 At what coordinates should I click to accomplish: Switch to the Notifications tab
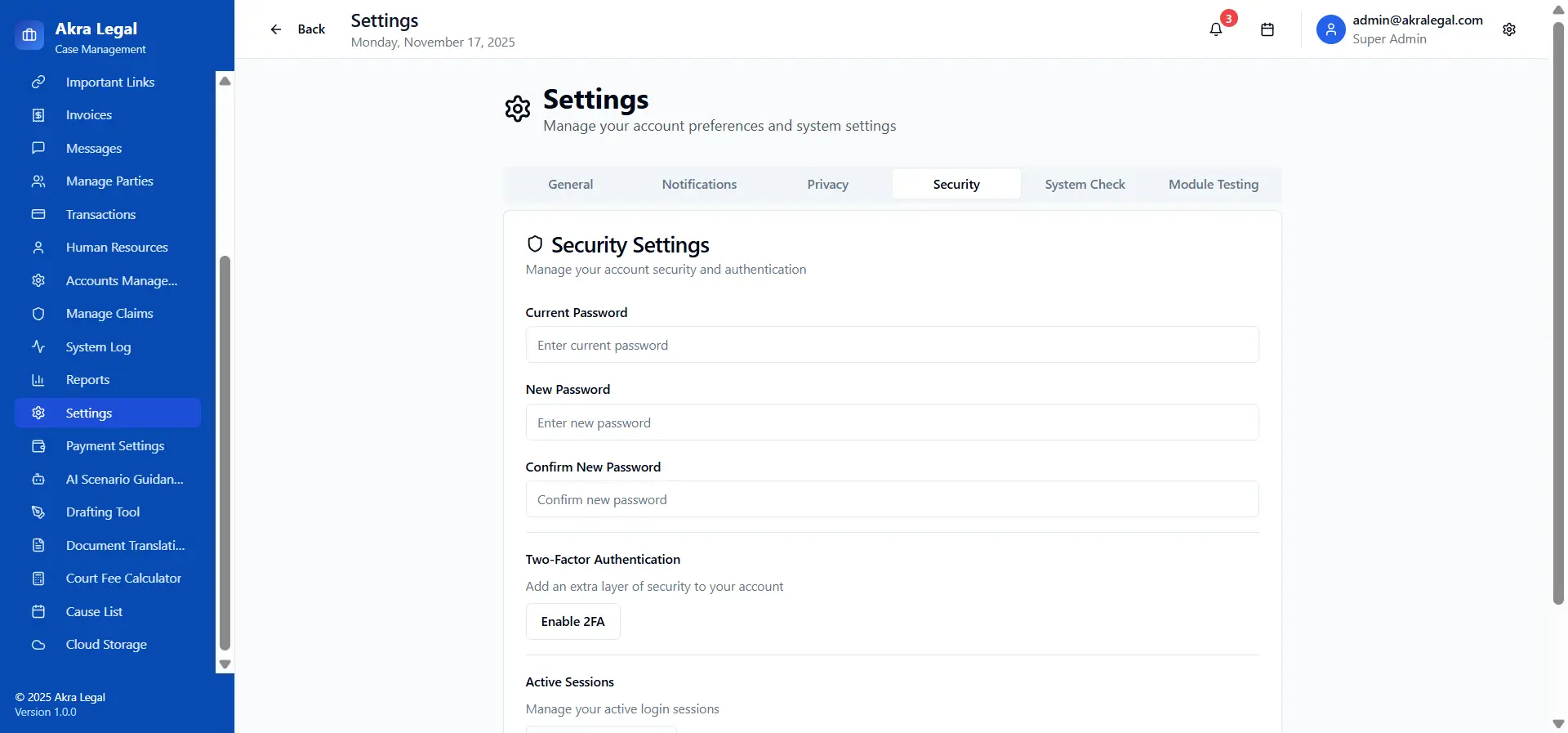(x=699, y=185)
